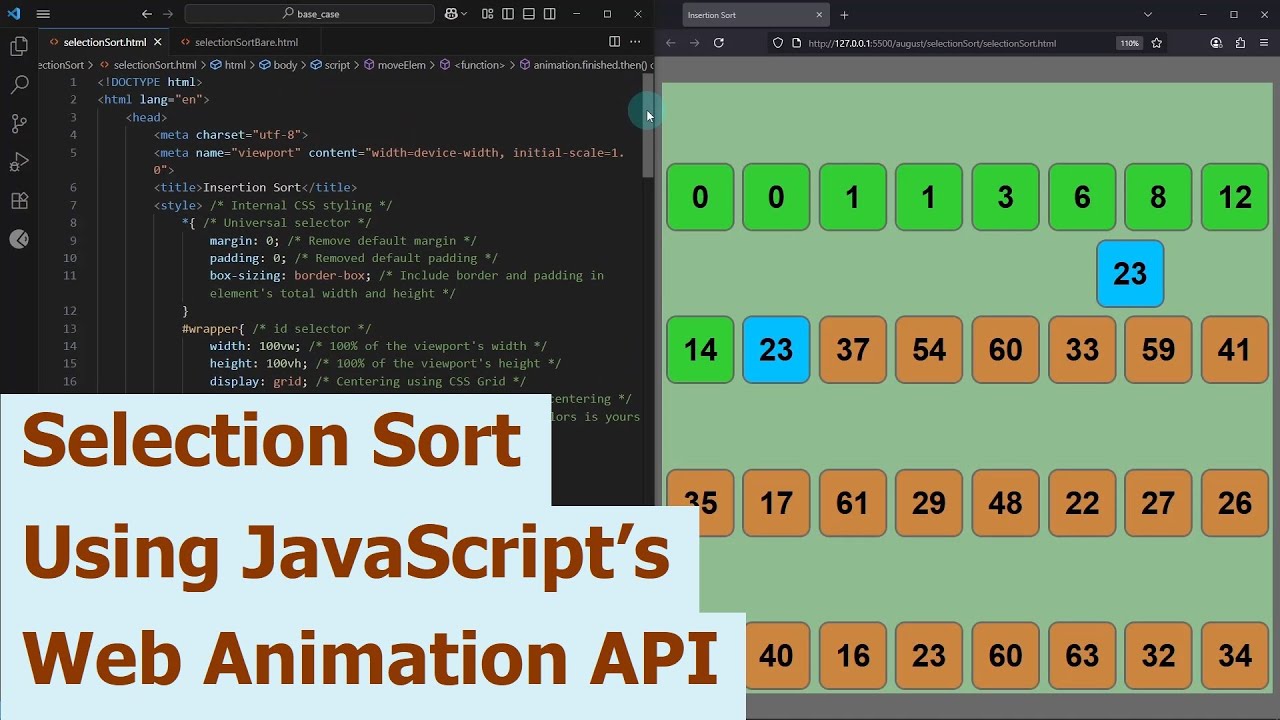Expand the <function> breadcrumb

click(473, 65)
